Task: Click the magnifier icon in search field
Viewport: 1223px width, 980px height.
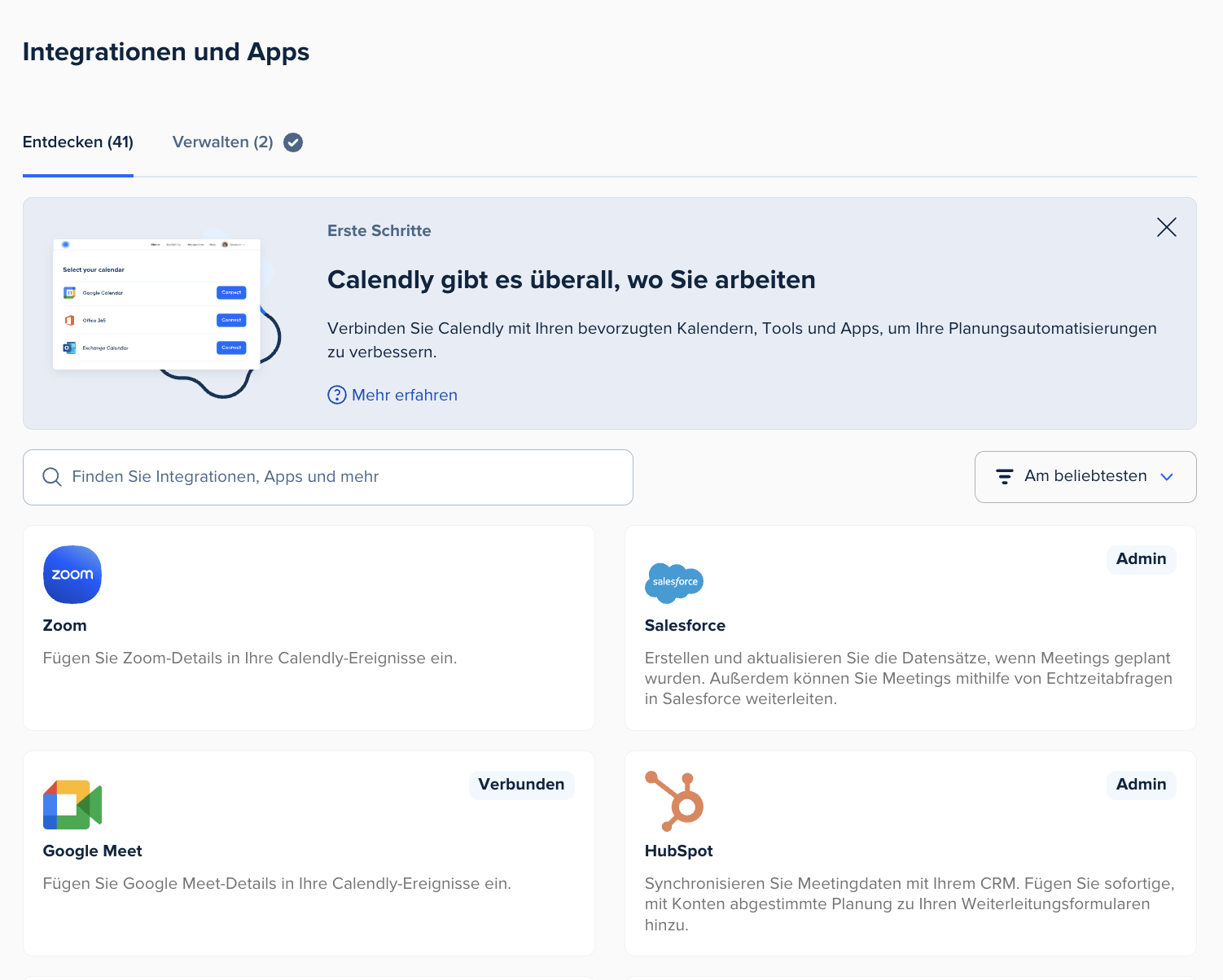Action: click(52, 477)
